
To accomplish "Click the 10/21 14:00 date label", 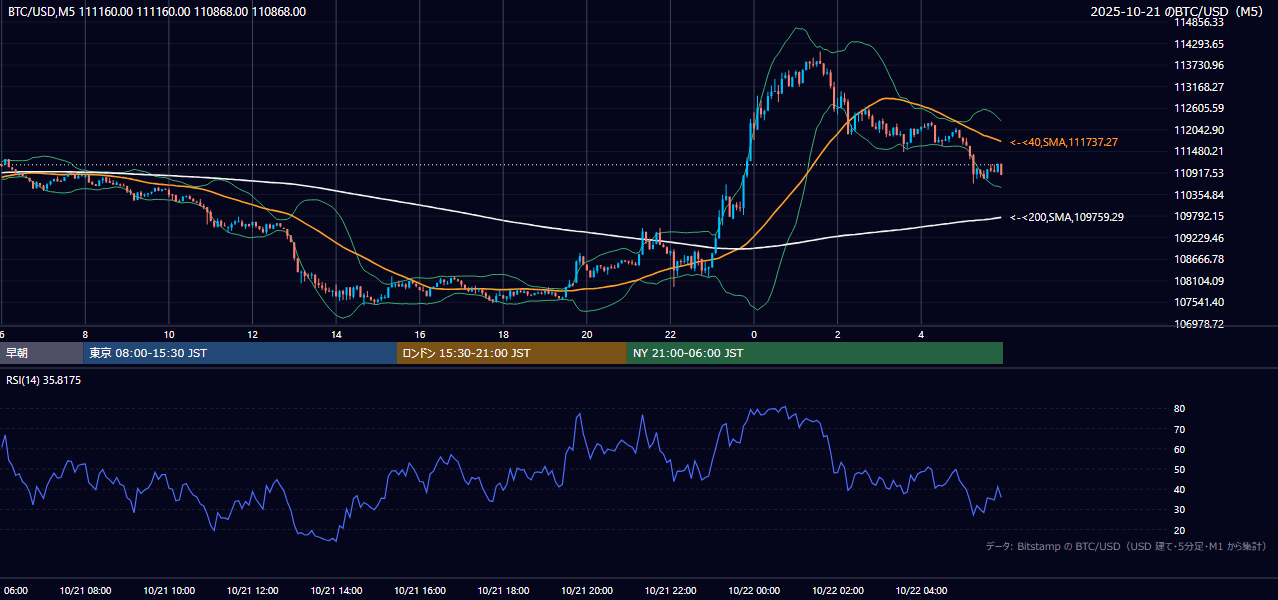I will click(x=336, y=591).
